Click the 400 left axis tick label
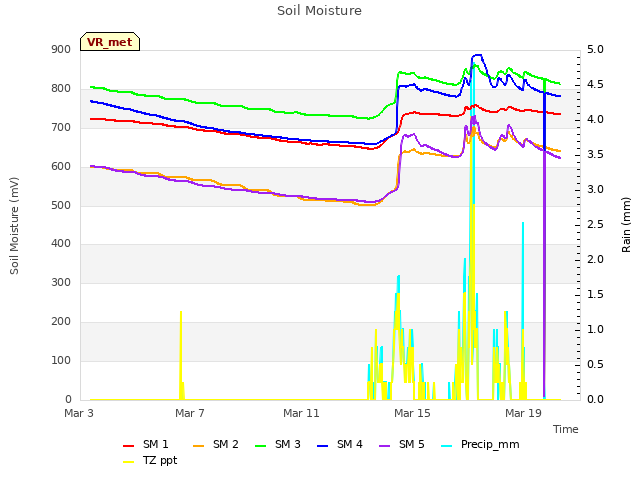This screenshot has width=640, height=480. (x=61, y=243)
